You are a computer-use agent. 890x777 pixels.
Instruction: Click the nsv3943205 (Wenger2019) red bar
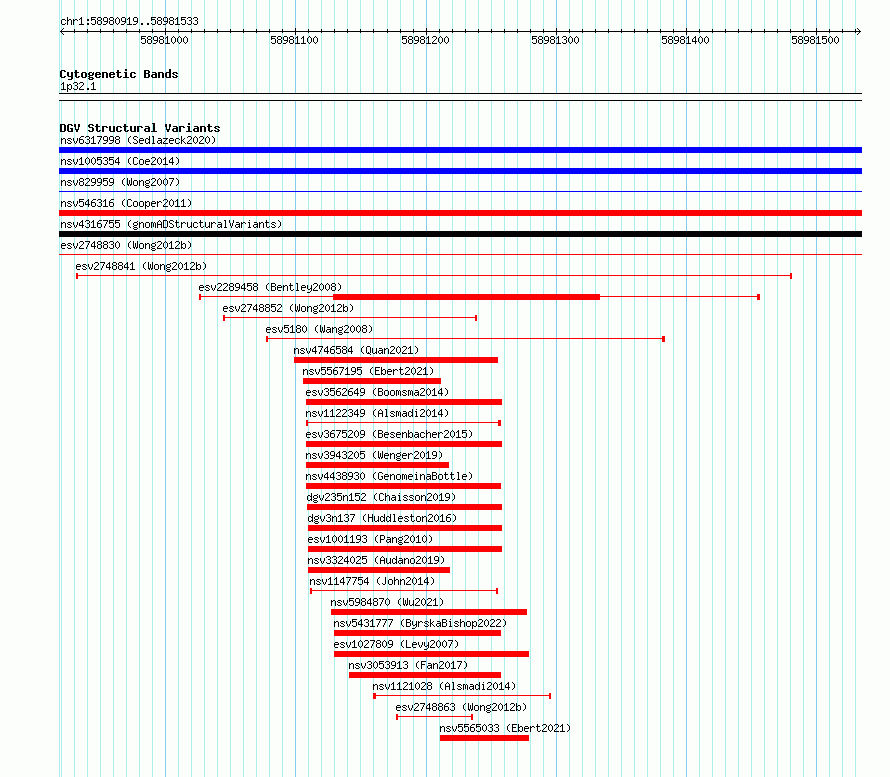pos(377,465)
